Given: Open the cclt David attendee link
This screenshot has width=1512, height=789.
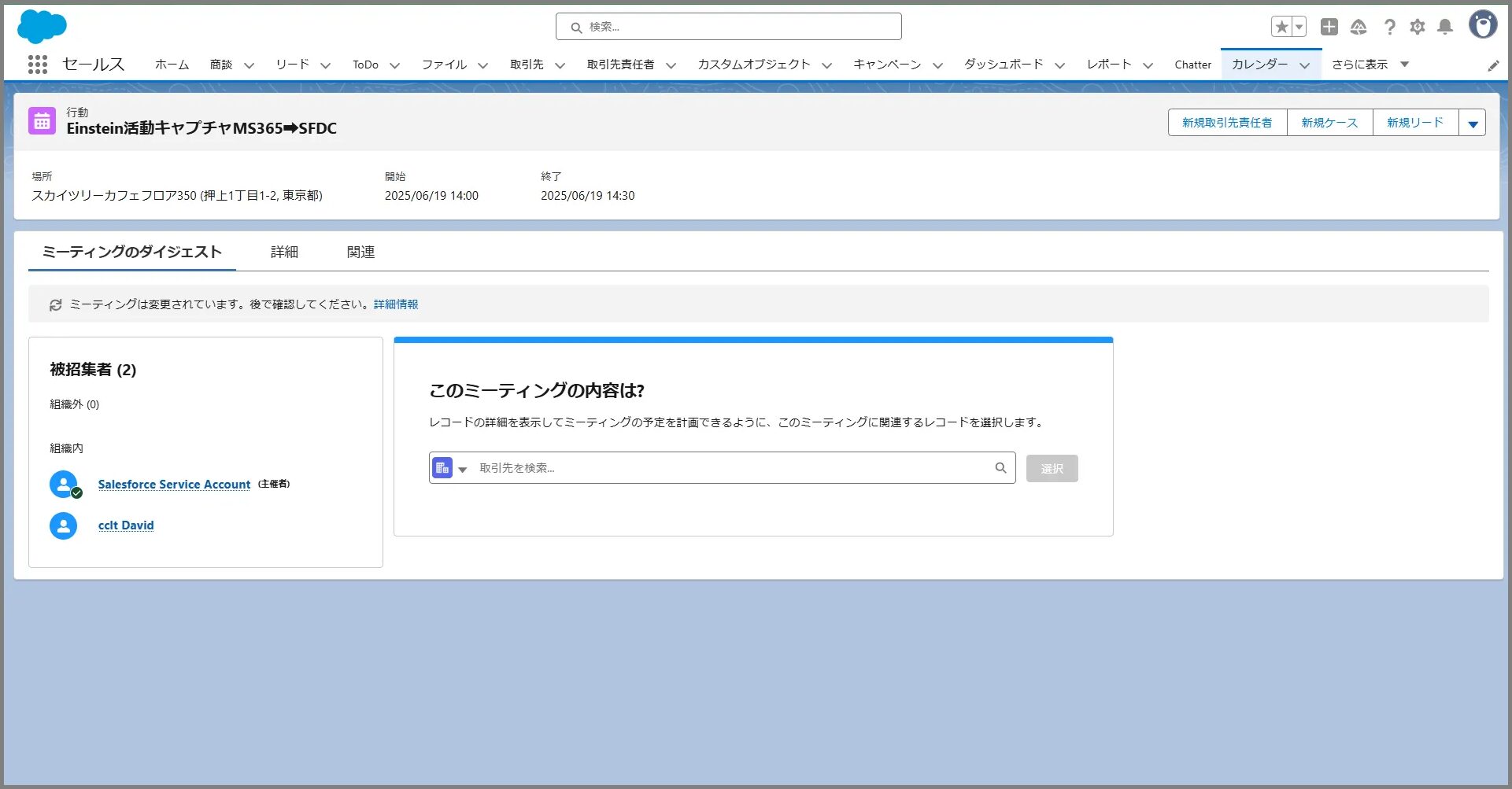Looking at the screenshot, I should click(x=126, y=525).
